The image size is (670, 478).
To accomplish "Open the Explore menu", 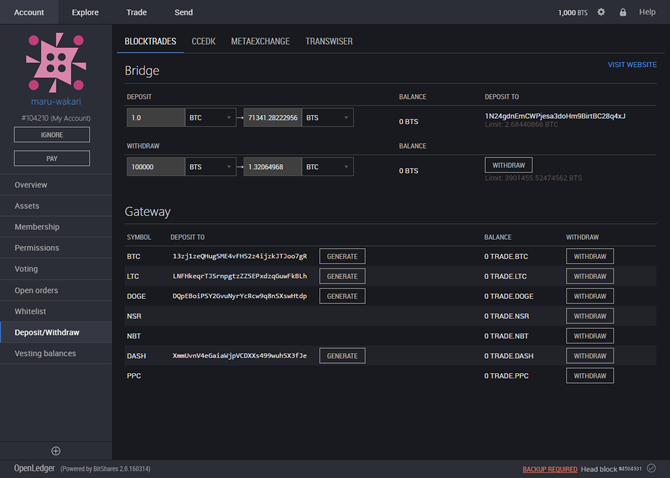I will [x=85, y=12].
